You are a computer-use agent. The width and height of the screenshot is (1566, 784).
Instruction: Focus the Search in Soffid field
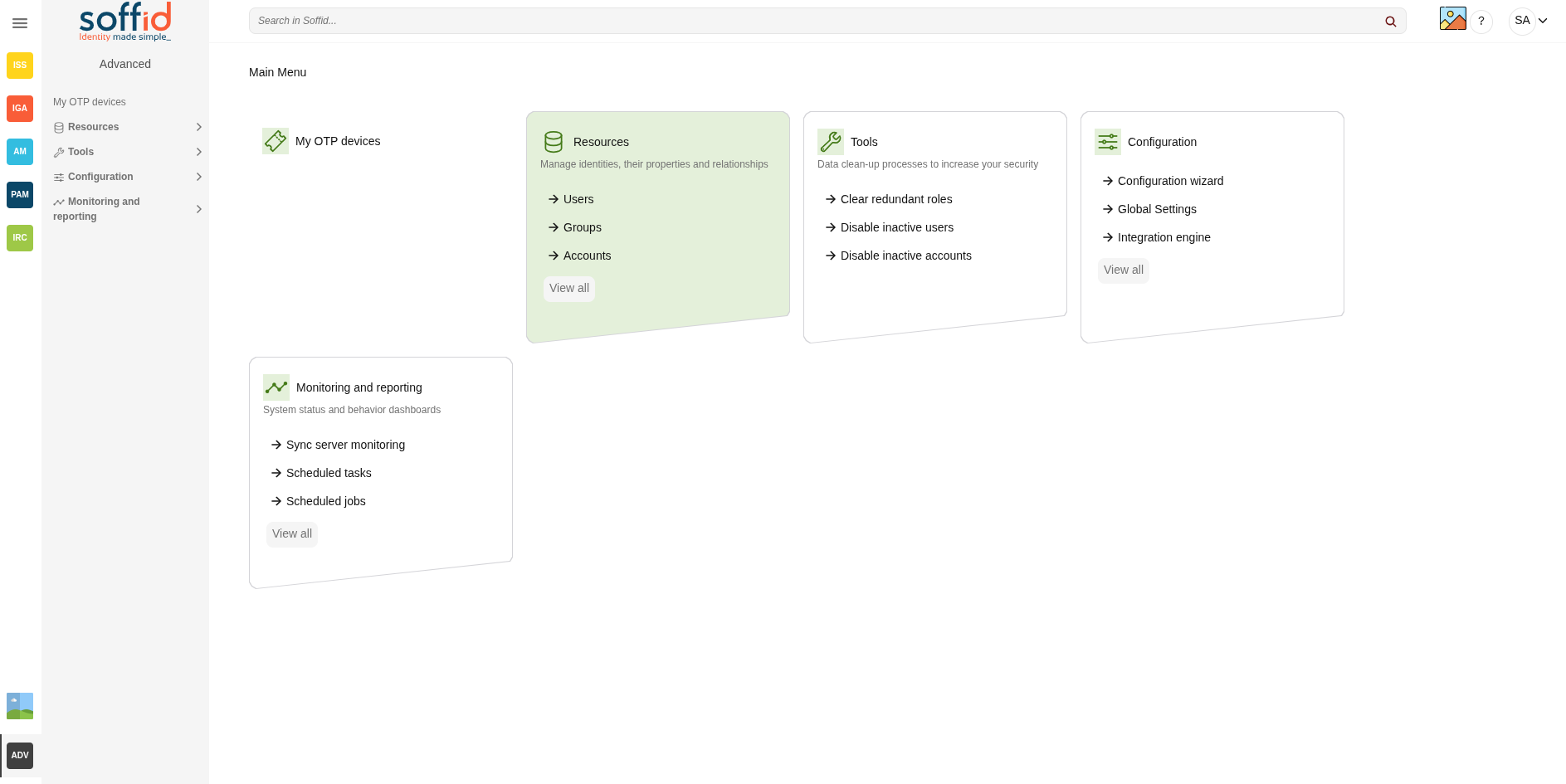817,21
